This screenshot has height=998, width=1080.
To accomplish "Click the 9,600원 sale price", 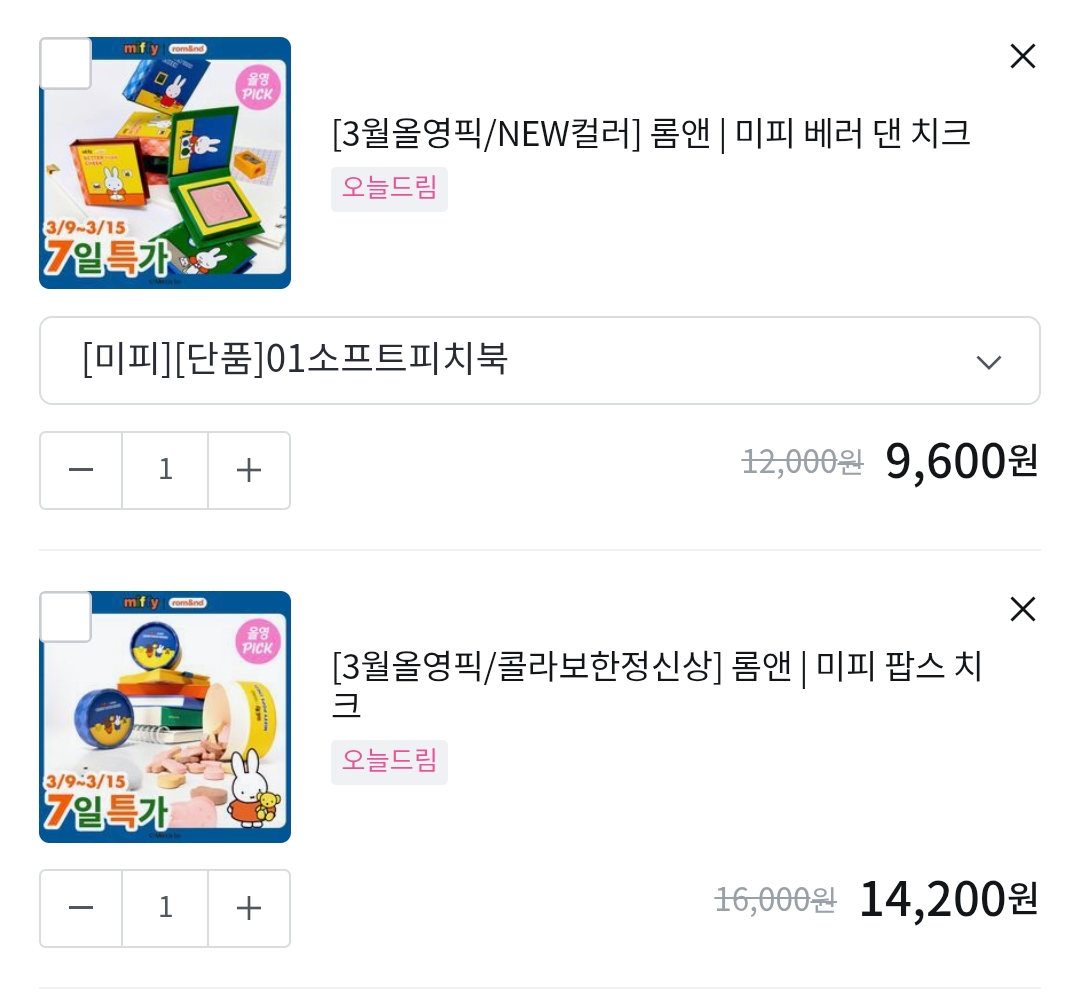I will pyautogui.click(x=961, y=461).
